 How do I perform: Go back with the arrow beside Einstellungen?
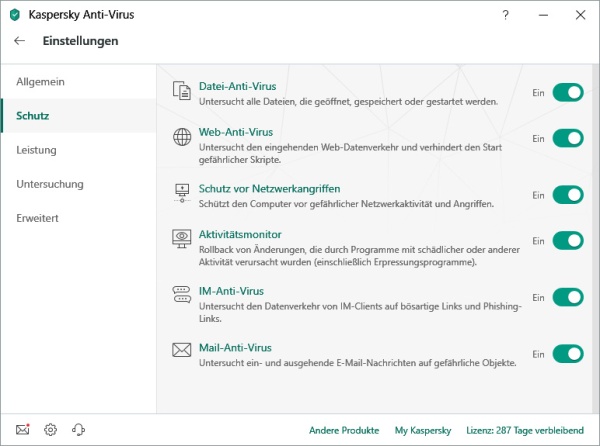[x=20, y=41]
